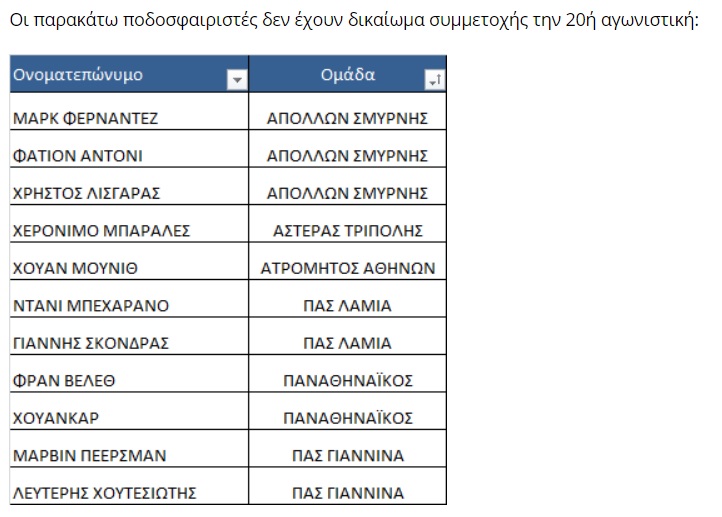This screenshot has width=722, height=517.
Task: Click the ΜΑΡΚ ΦΕΡΝΑΝΤΕΖ cell
Action: (129, 111)
